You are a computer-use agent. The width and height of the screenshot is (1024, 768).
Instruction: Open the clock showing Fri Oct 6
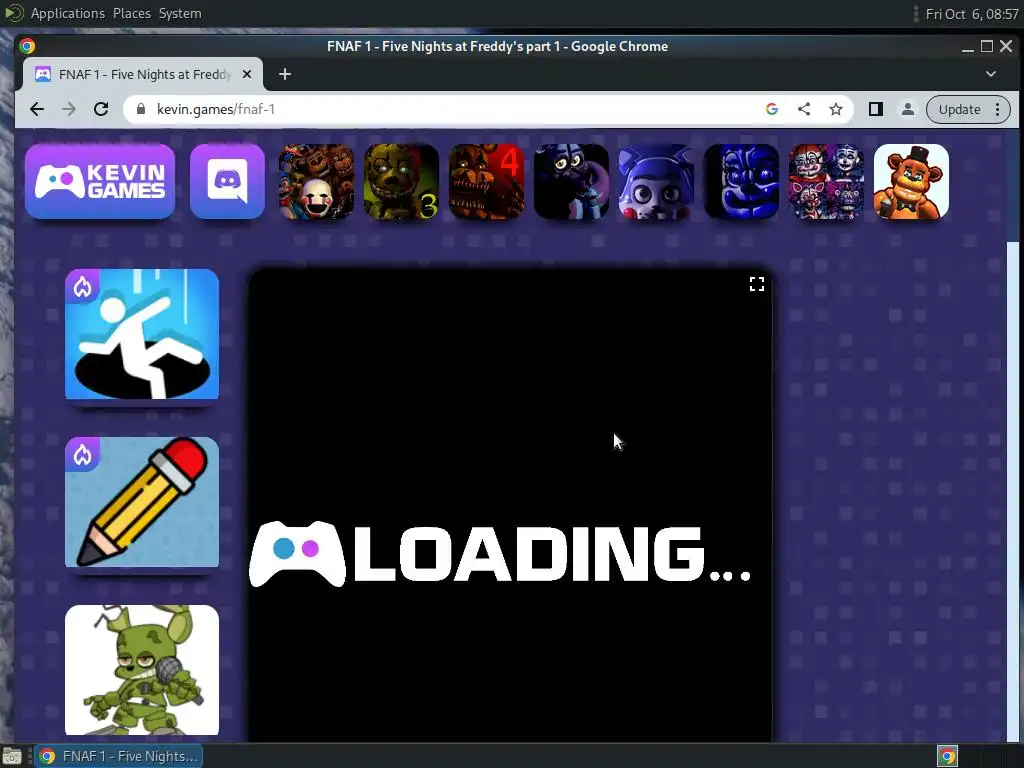click(972, 14)
